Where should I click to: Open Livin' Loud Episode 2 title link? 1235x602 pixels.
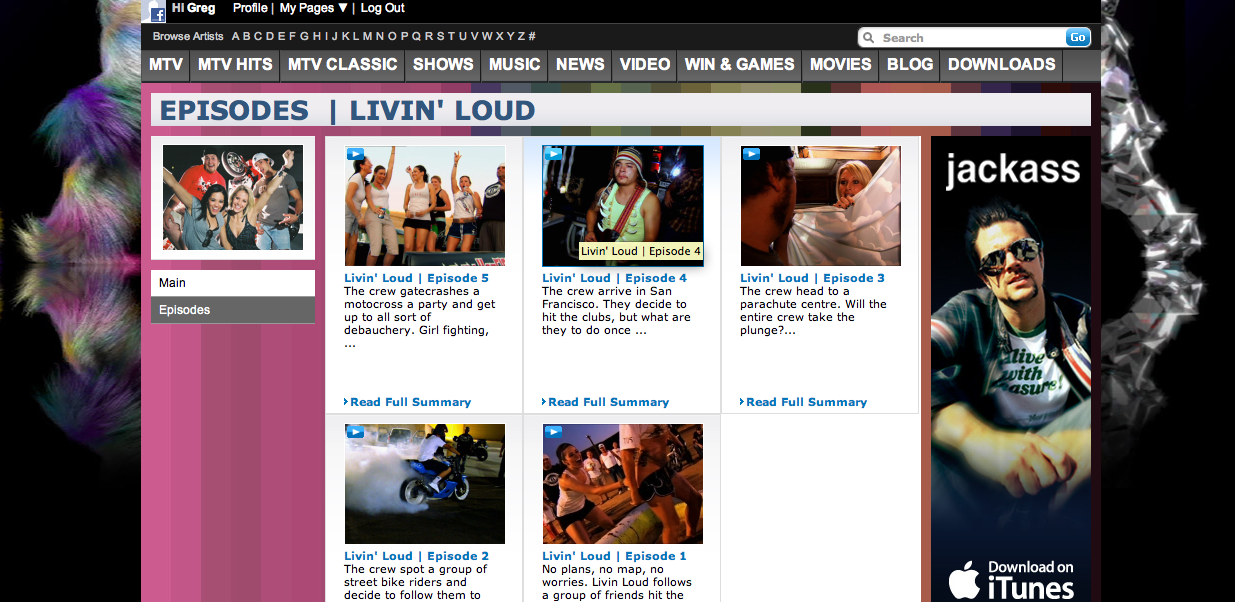click(416, 556)
